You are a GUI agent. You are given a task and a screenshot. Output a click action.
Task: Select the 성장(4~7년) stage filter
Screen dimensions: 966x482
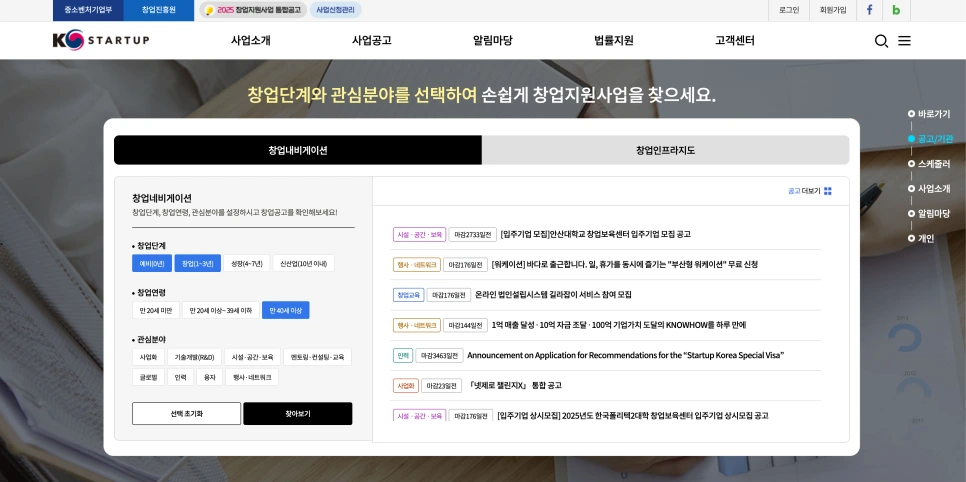[x=246, y=263]
